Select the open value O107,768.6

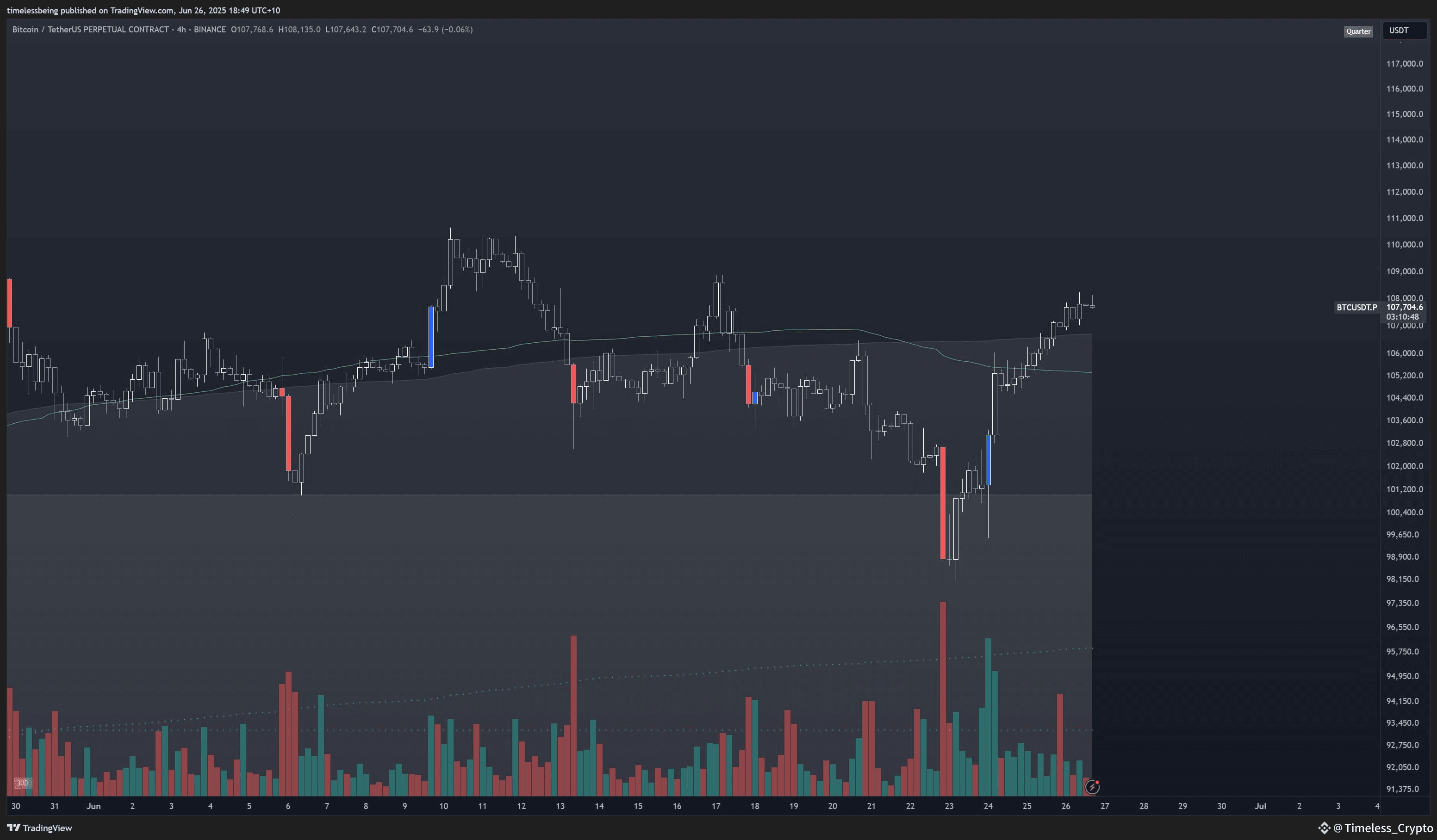252,30
